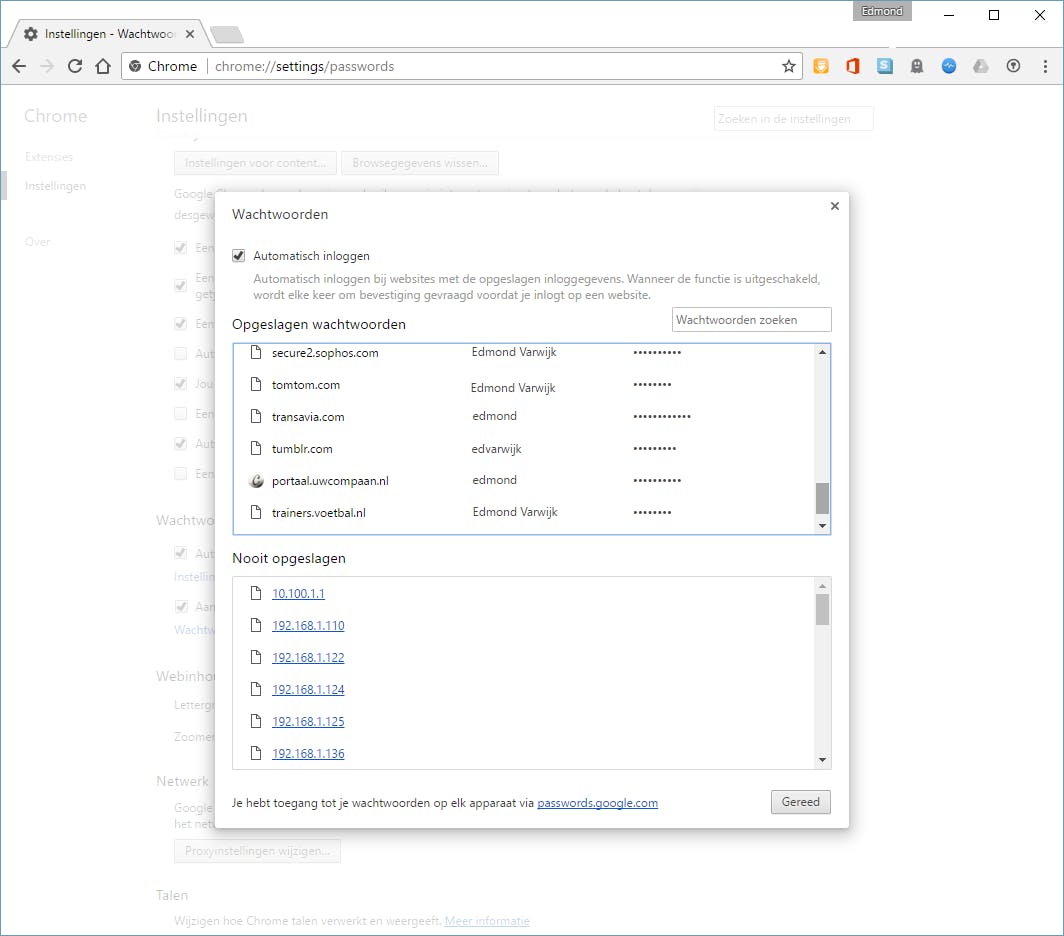Click the page icon next to 10.100.1.1
Image resolution: width=1064 pixels, height=936 pixels.
pos(256,593)
